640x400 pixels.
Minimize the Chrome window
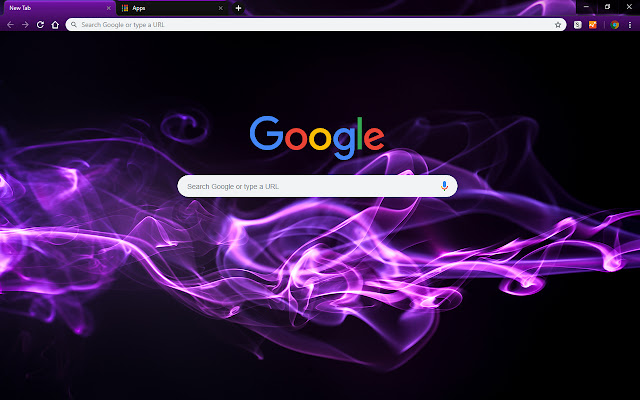(x=586, y=7)
